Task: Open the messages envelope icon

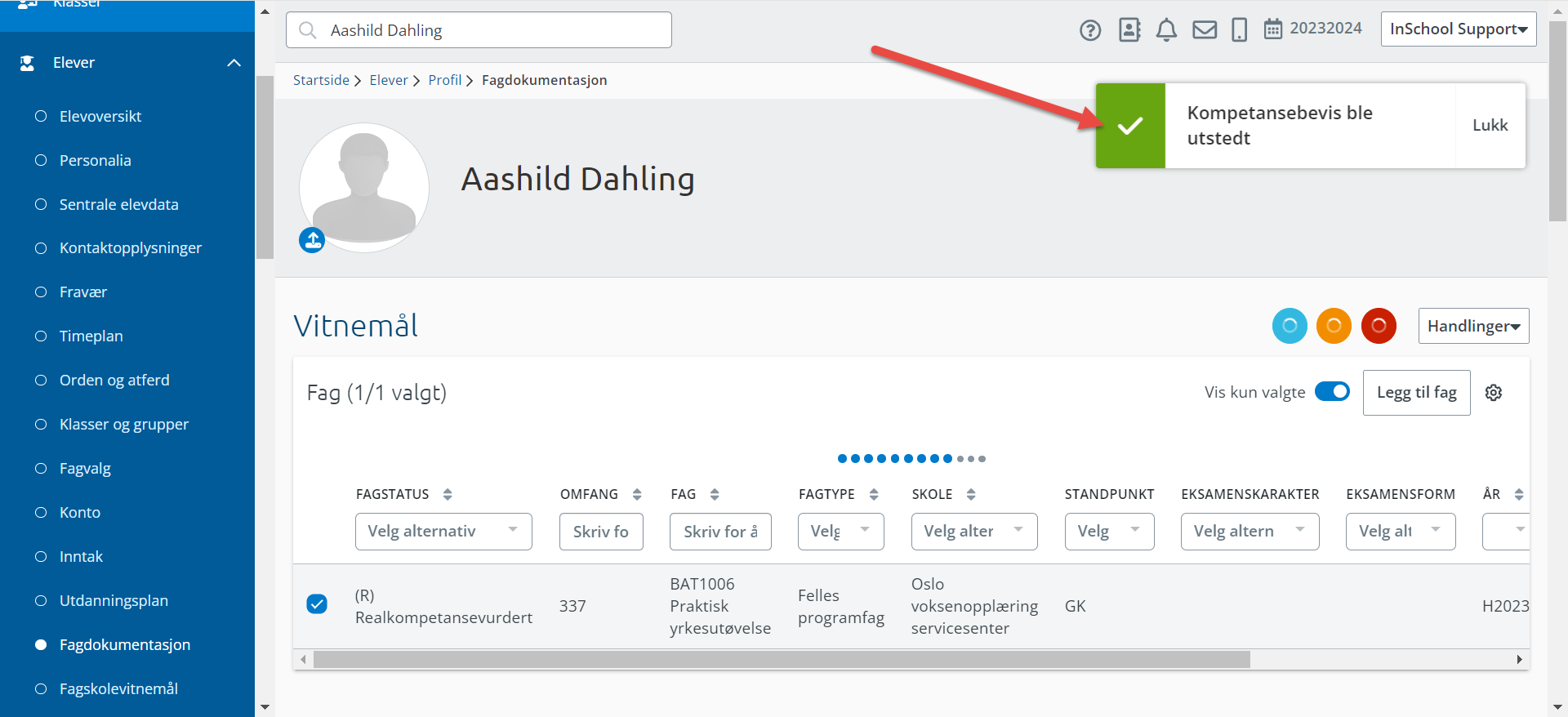Action: [x=1205, y=30]
